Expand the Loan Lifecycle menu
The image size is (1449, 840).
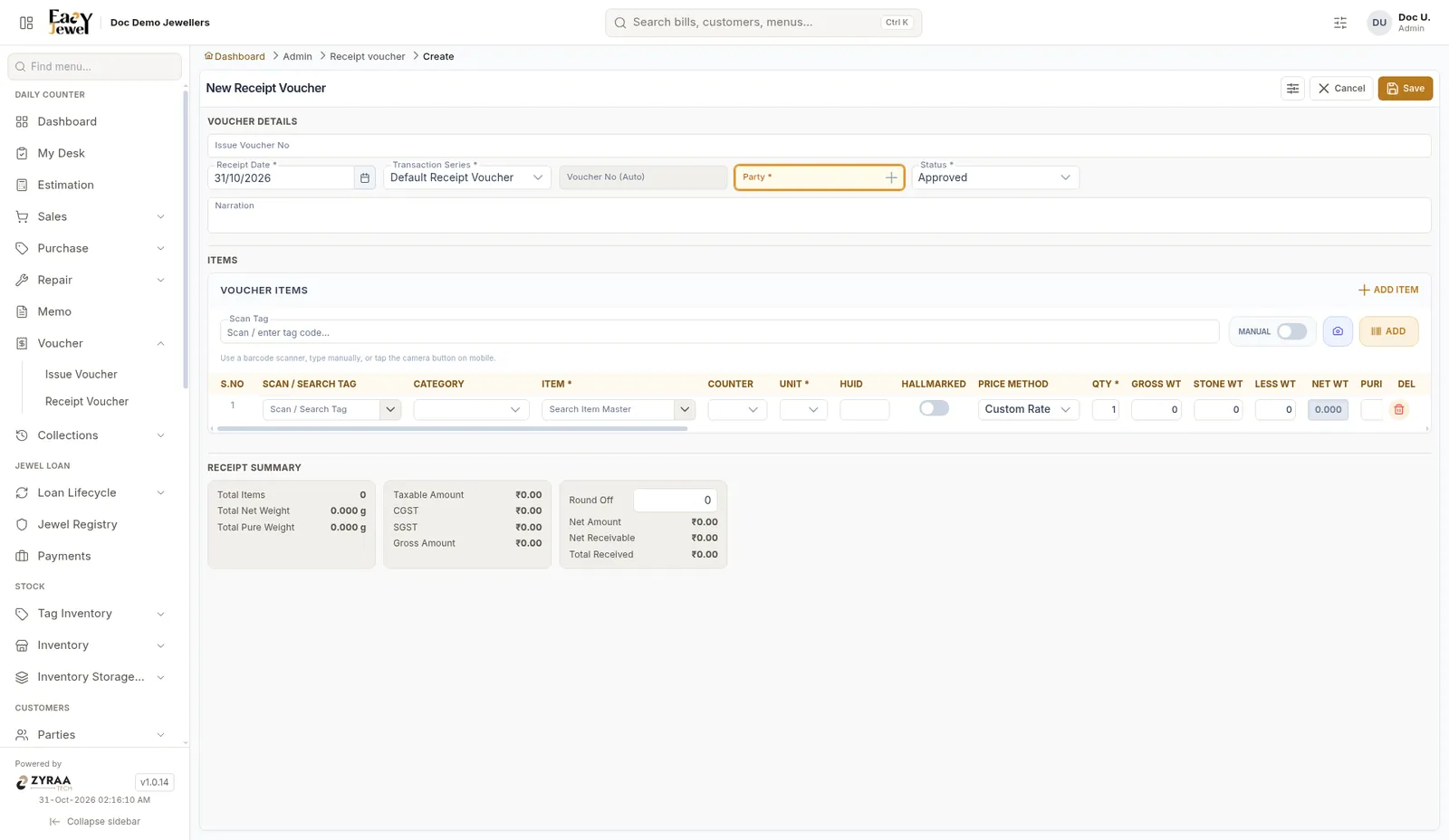(x=92, y=492)
